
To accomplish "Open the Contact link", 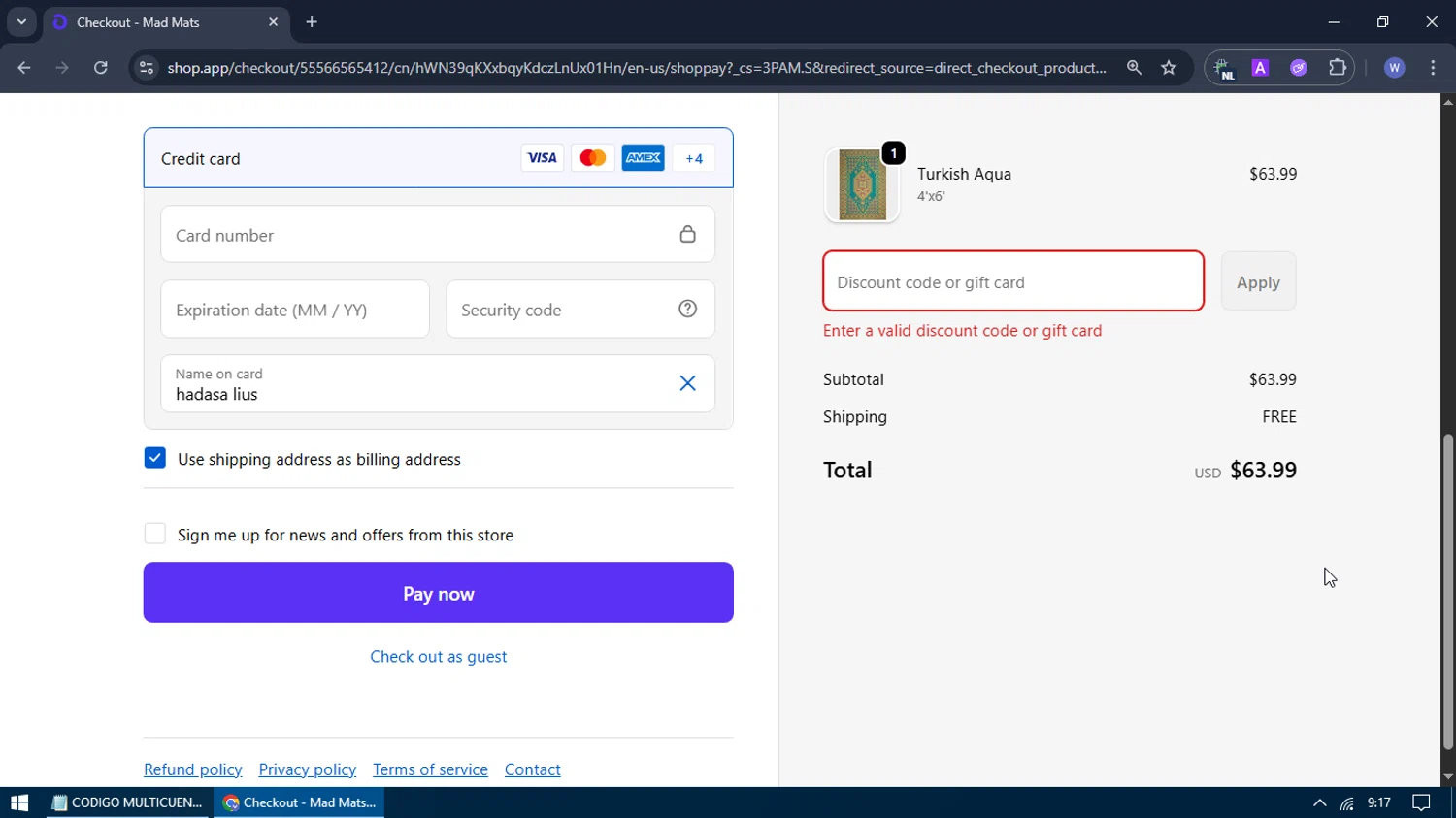I will coord(533,769).
